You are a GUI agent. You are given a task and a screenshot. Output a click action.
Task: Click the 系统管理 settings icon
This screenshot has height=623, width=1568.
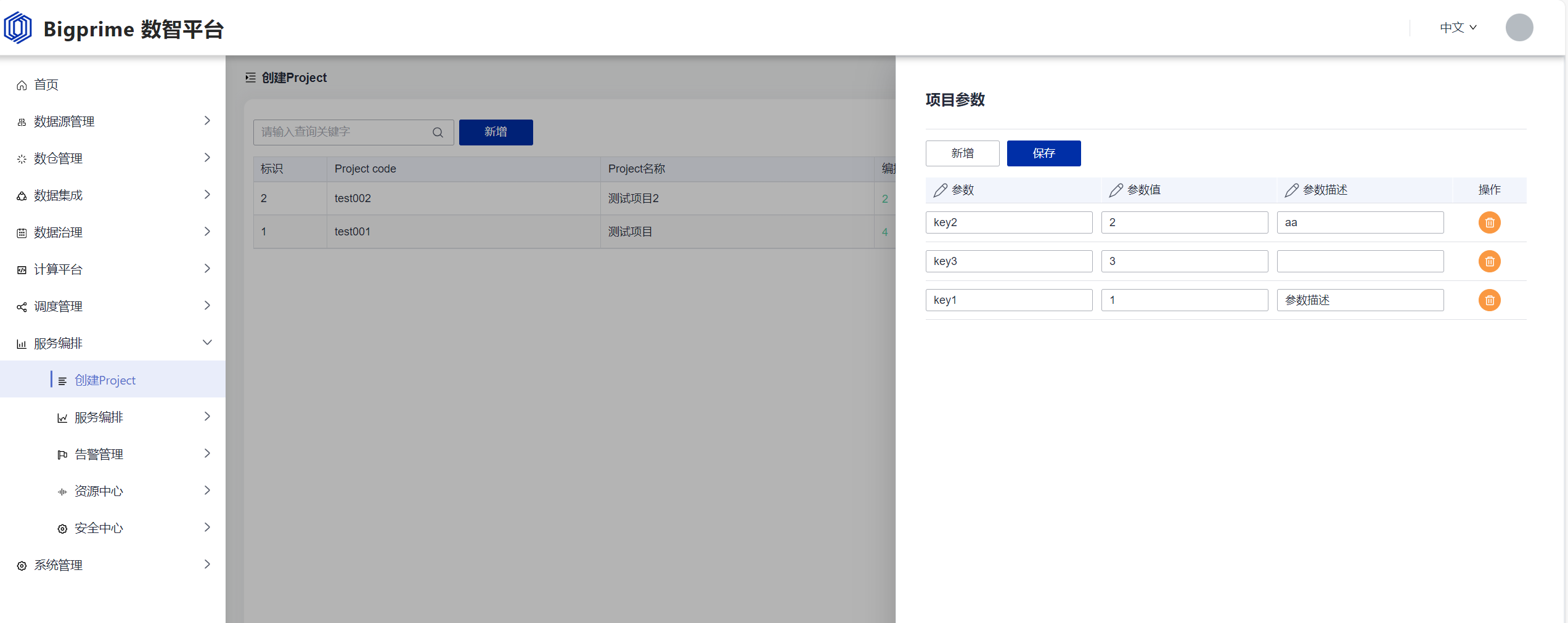pos(22,566)
